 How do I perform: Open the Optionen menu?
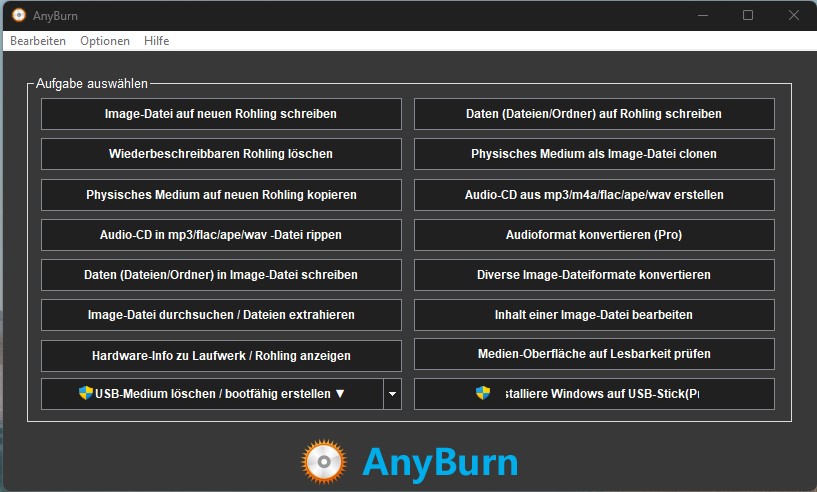(105, 41)
